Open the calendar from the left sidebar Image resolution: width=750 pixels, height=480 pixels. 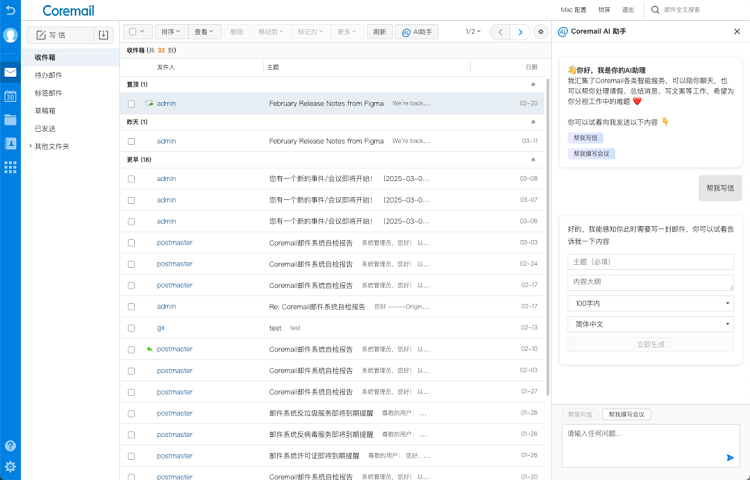pos(10,96)
